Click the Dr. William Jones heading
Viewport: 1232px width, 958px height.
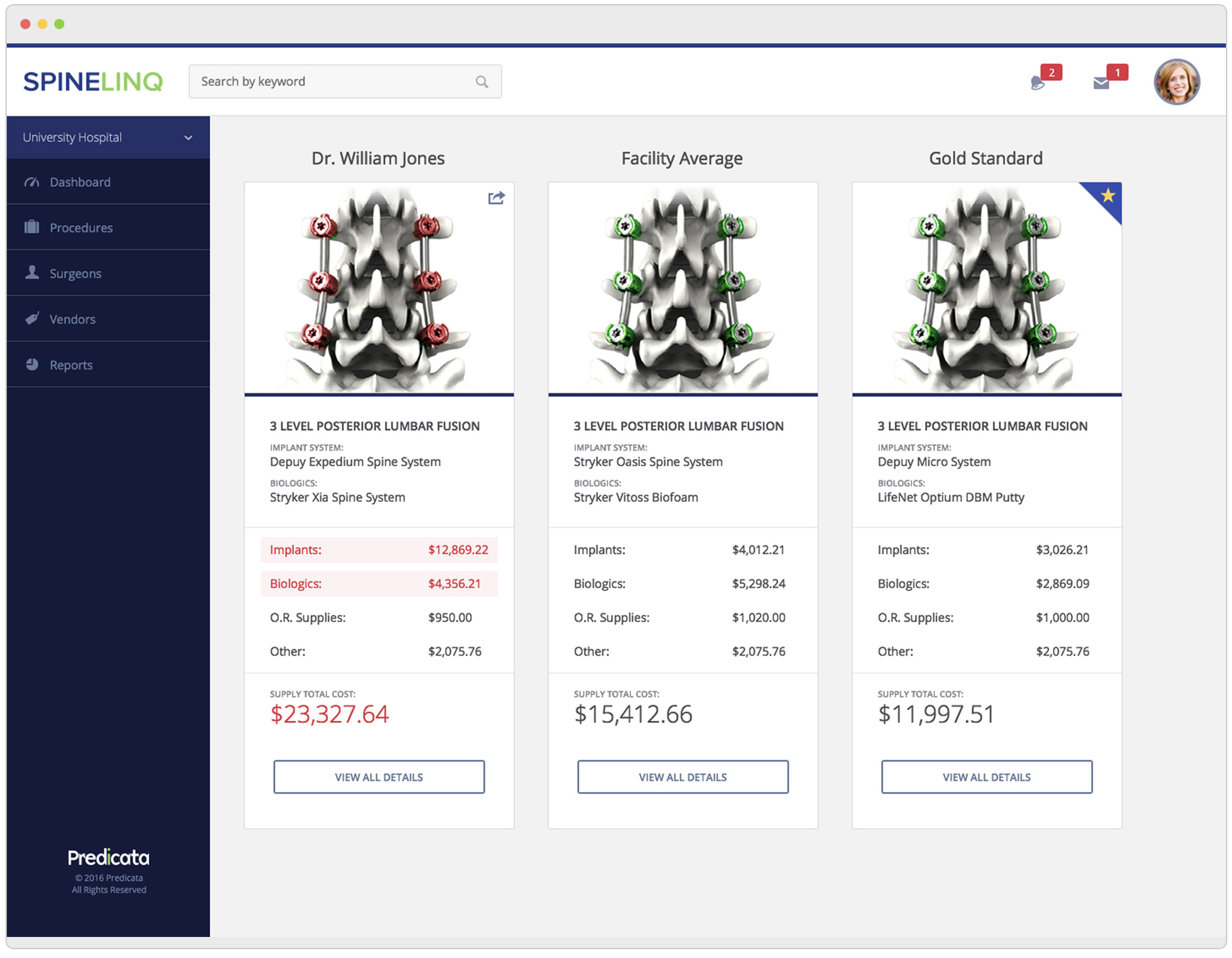tap(378, 159)
